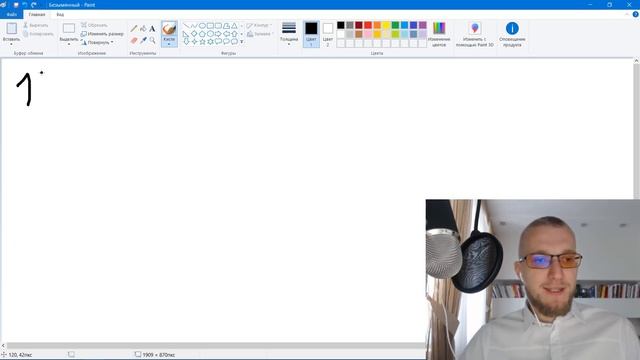Choose the Rectangle shape
640x360 pixels.
210,26
